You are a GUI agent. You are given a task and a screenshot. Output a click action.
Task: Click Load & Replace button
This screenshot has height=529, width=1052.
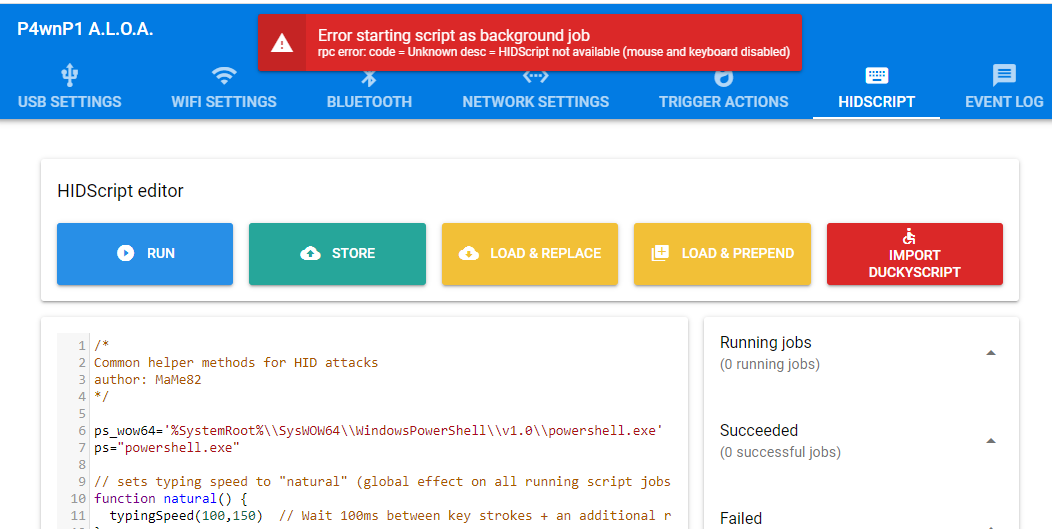tap(529, 254)
